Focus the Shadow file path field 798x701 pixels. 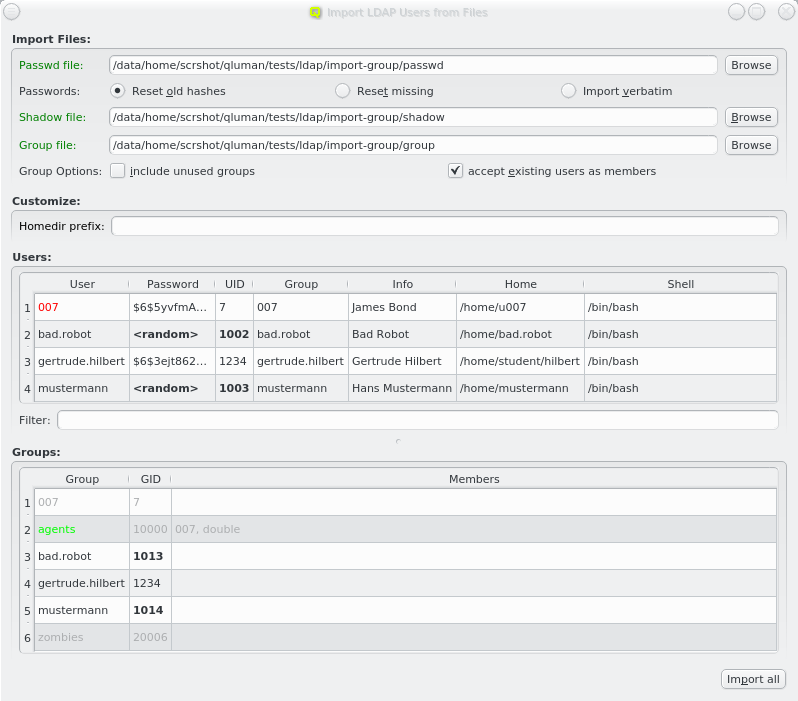pyautogui.click(x=413, y=117)
